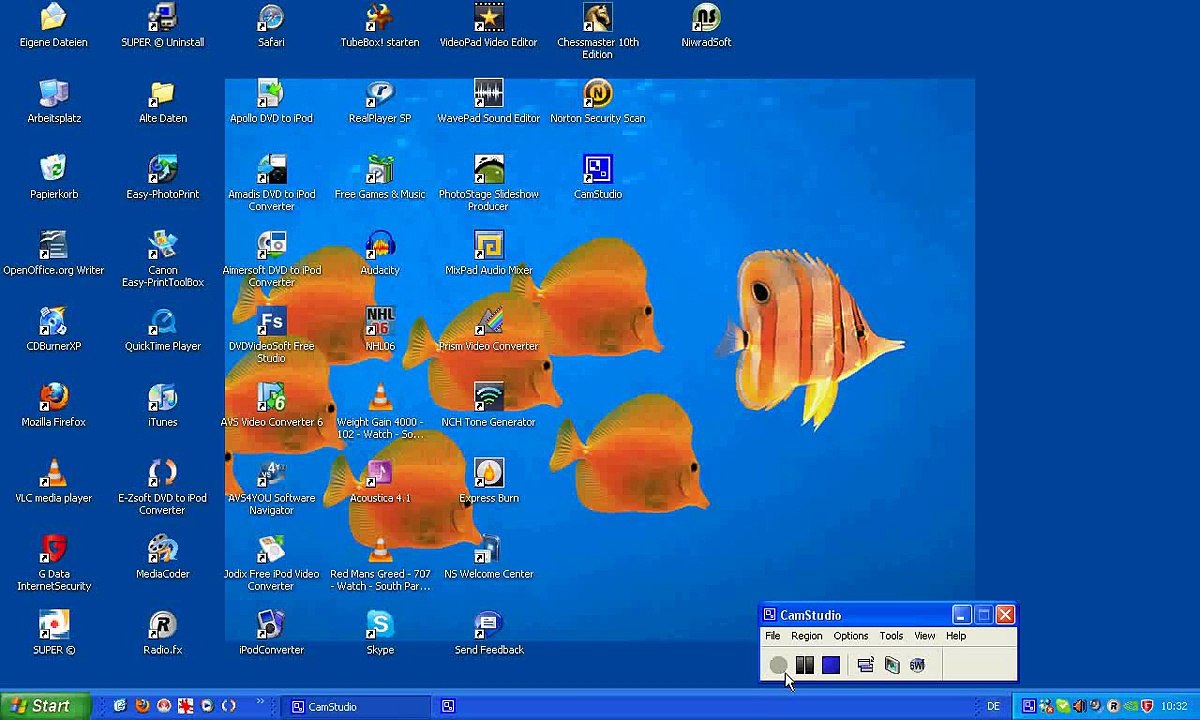Select the CamStudio taskbar button
Screen dimensions: 1200x720
tap(356, 706)
